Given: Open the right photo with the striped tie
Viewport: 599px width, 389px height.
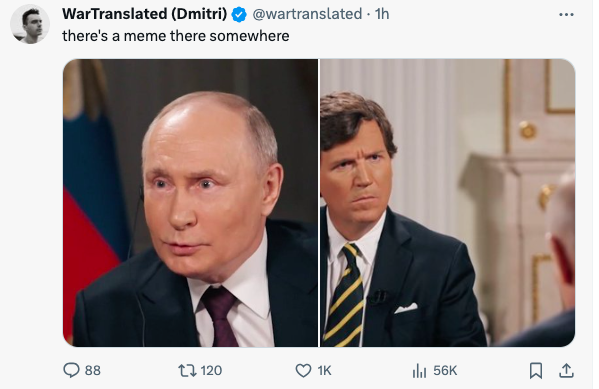Looking at the screenshot, I should 447,203.
